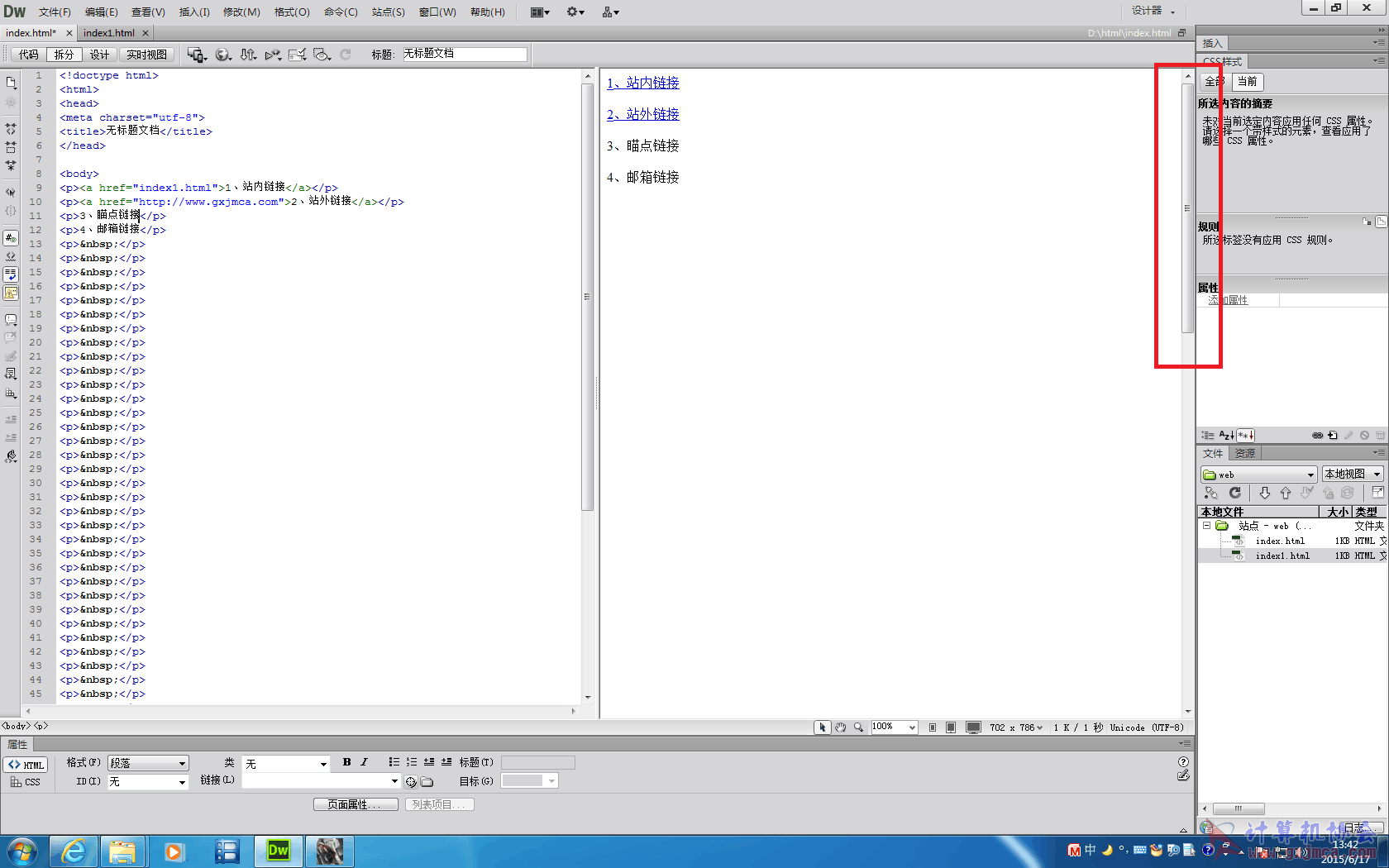Insert an ordered list via numbered icon
The image size is (1389, 868).
[412, 762]
